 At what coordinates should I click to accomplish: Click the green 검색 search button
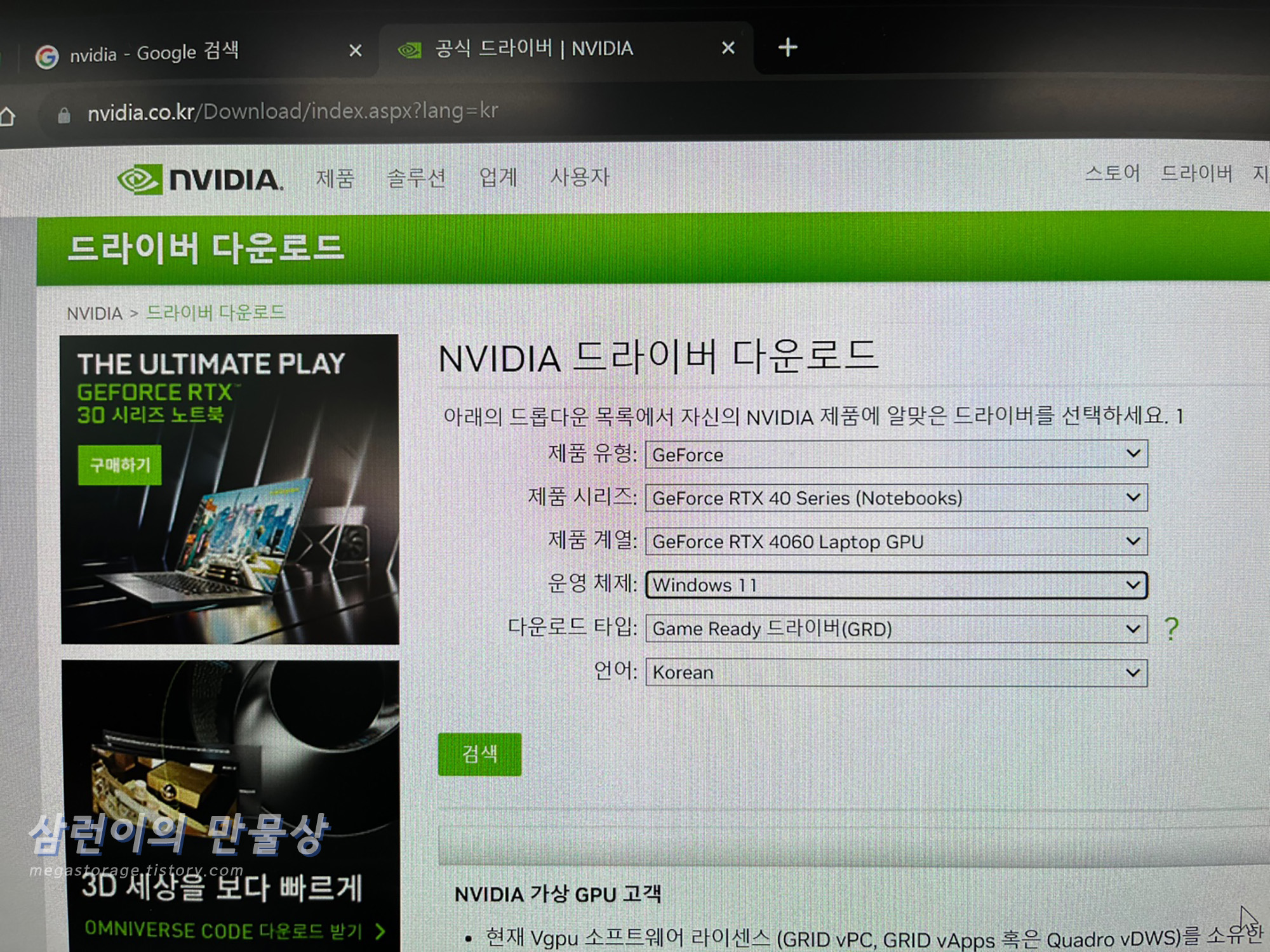(x=479, y=754)
